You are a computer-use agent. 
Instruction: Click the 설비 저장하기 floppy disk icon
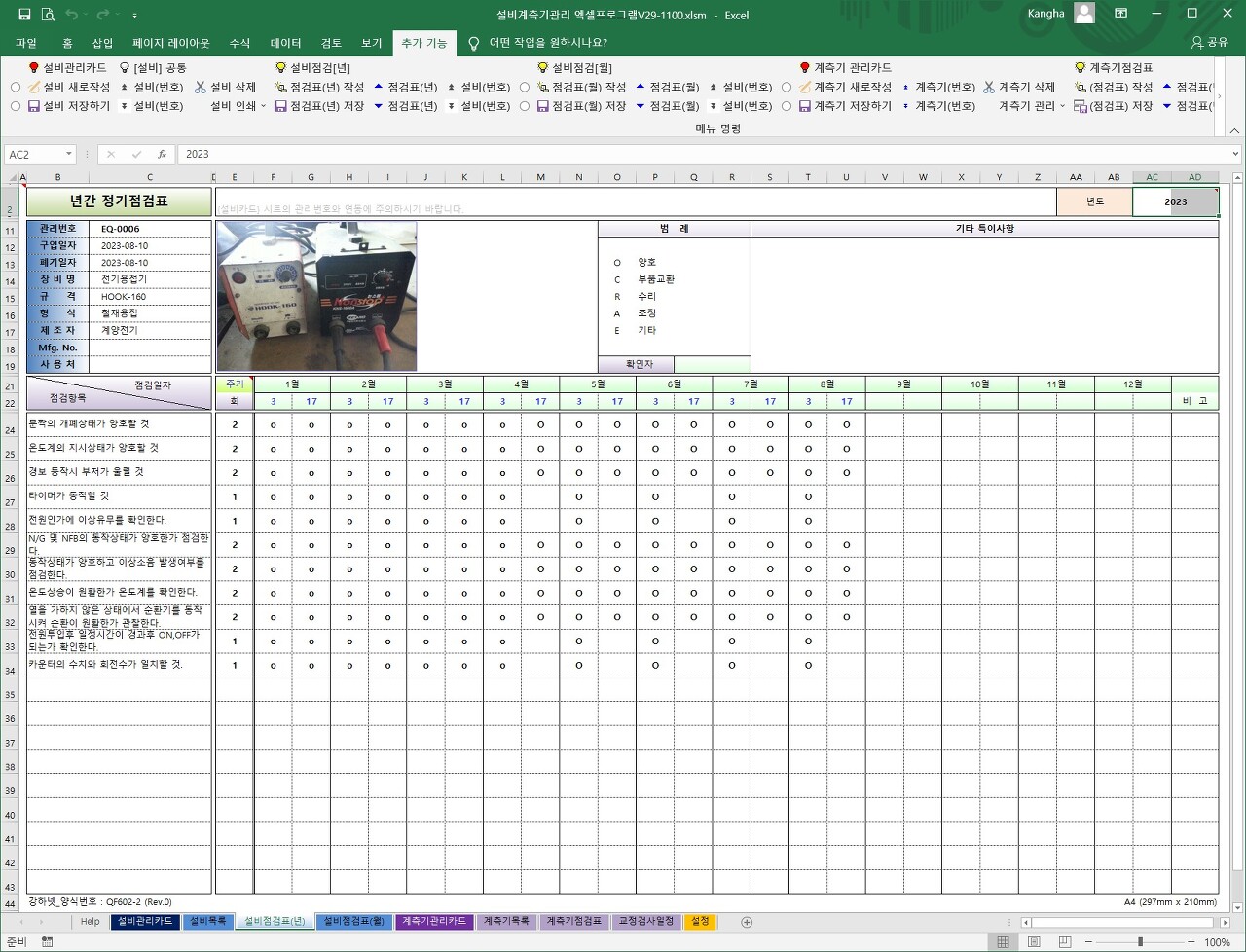point(33,106)
